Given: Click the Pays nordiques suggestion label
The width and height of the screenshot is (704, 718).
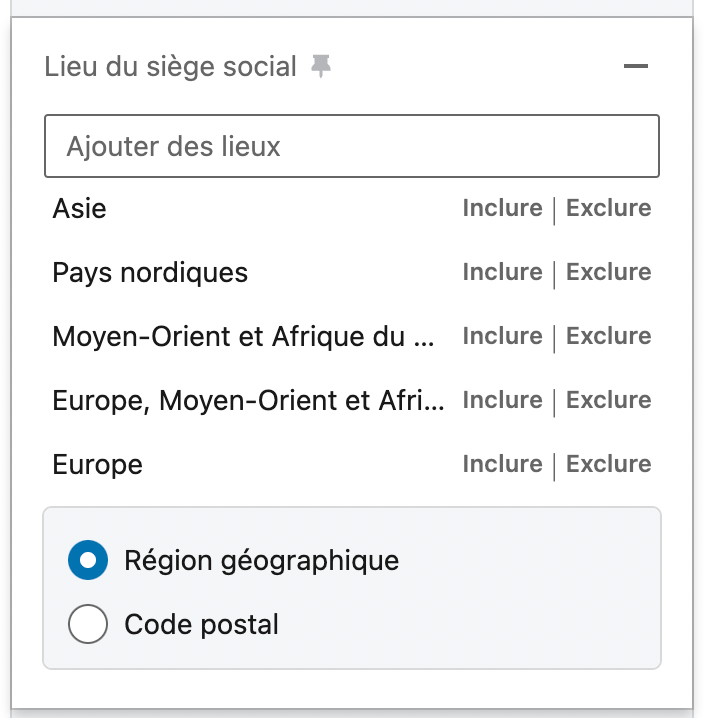Looking at the screenshot, I should 150,273.
